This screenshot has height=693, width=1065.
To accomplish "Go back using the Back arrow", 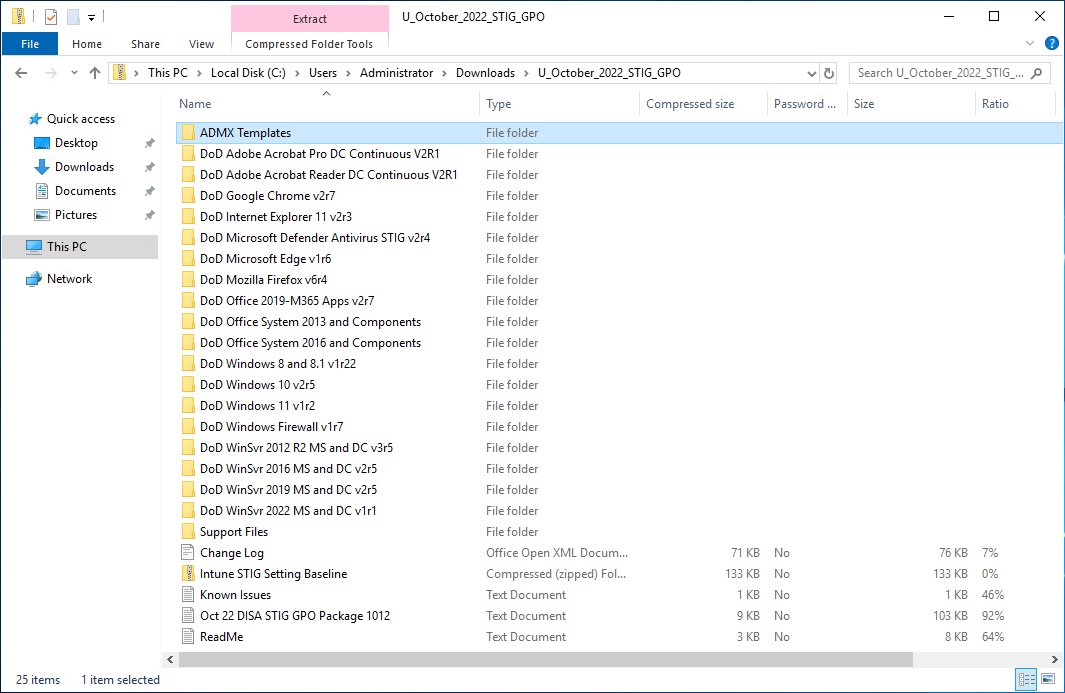I will coord(22,73).
